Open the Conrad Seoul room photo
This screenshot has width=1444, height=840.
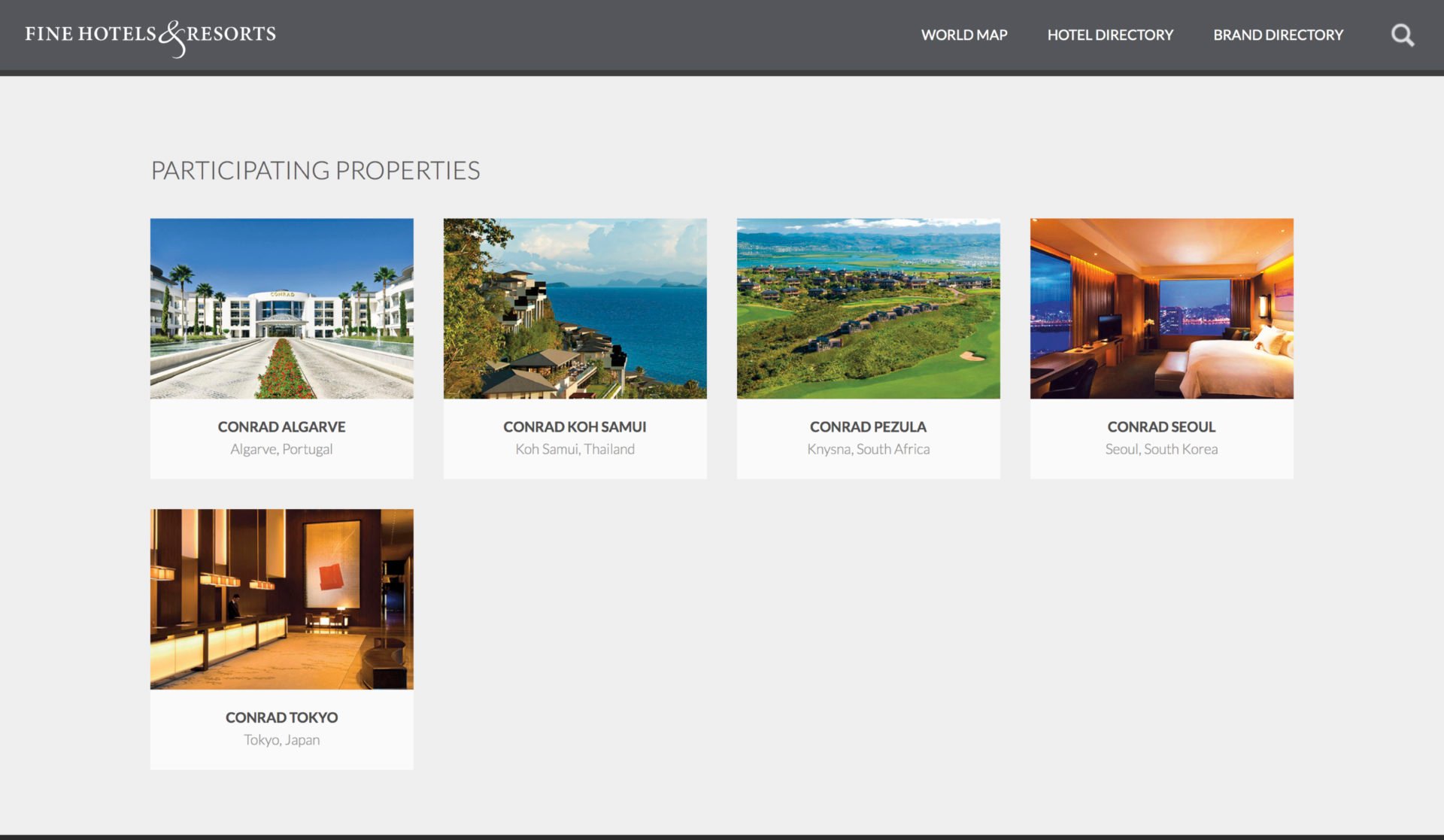click(x=1162, y=308)
